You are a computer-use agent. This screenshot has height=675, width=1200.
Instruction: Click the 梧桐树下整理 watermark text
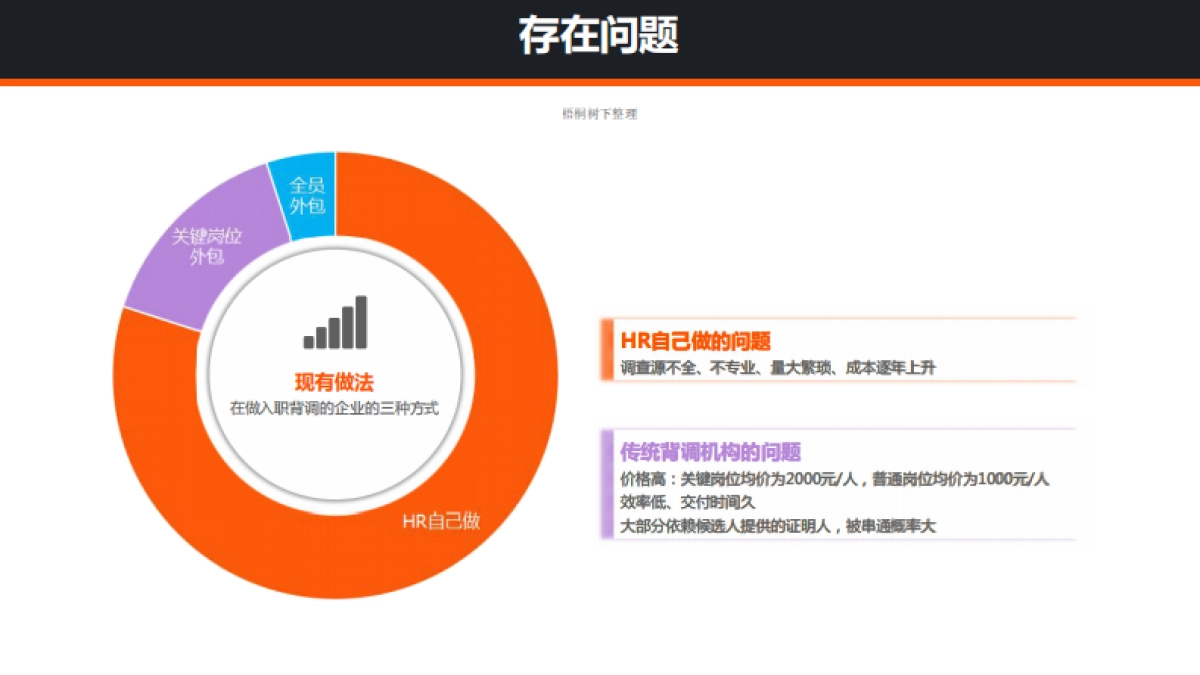point(601,112)
